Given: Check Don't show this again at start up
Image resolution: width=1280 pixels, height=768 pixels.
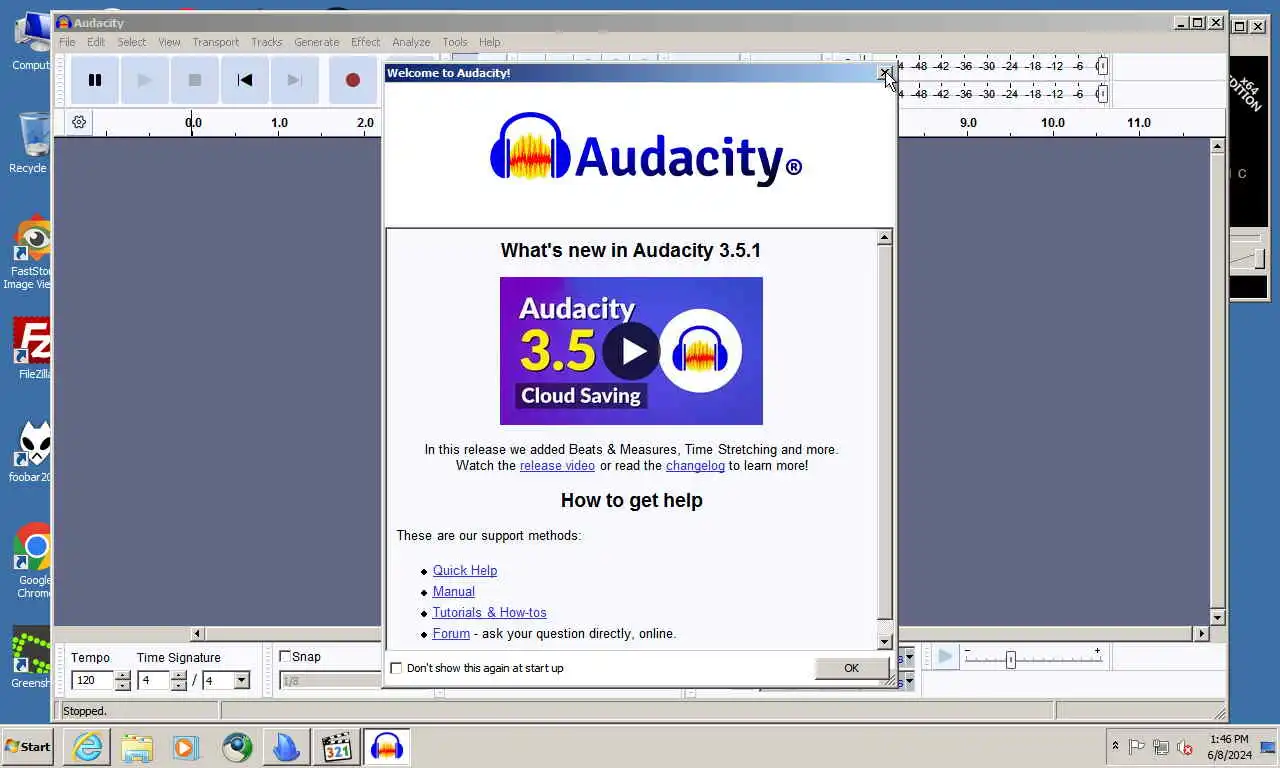Looking at the screenshot, I should point(396,668).
